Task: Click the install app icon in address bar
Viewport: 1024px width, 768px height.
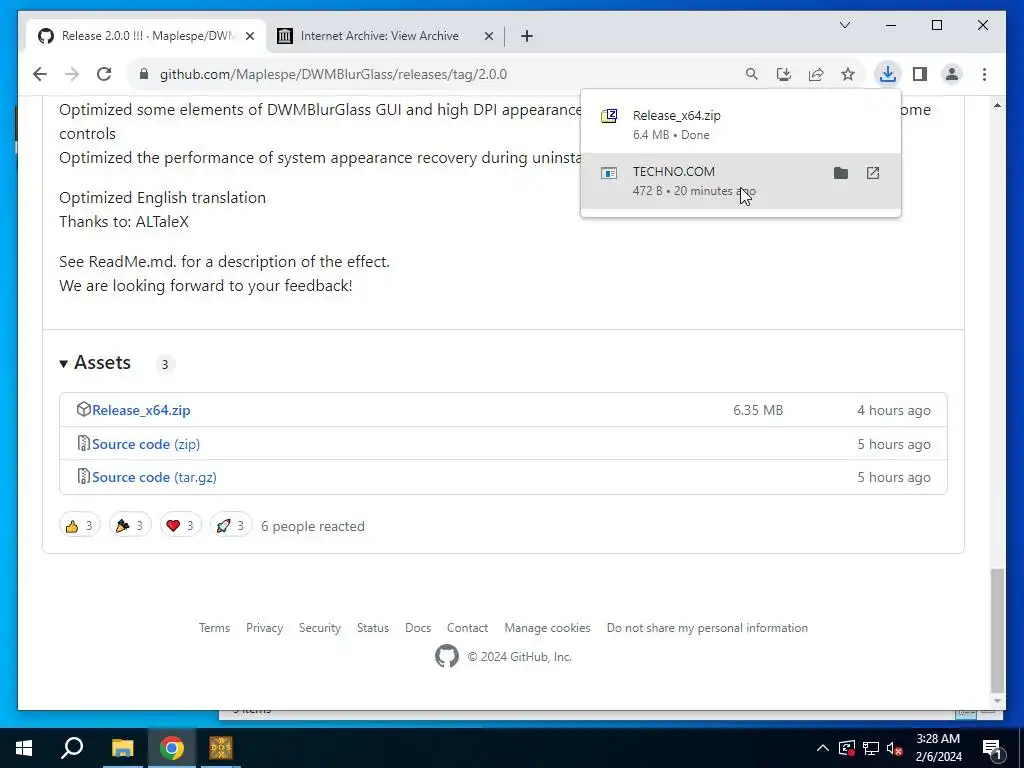Action: coord(784,74)
